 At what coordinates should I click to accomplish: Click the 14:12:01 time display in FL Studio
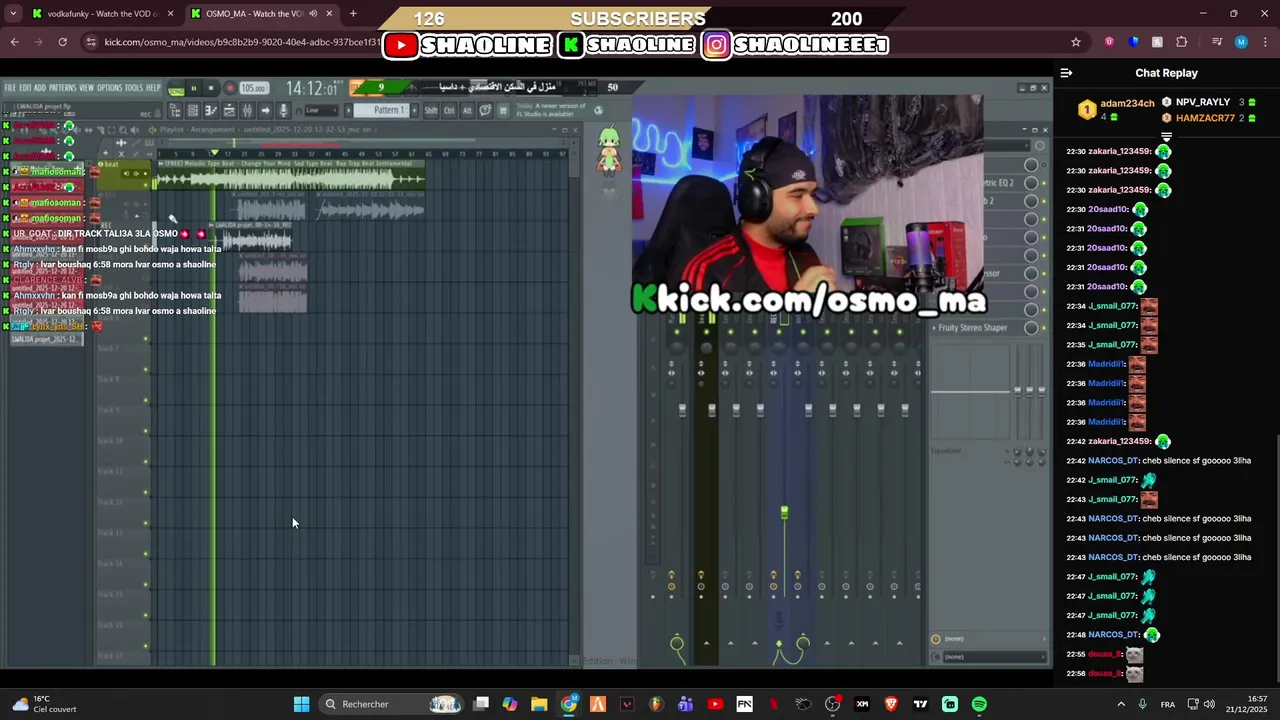[x=312, y=88]
